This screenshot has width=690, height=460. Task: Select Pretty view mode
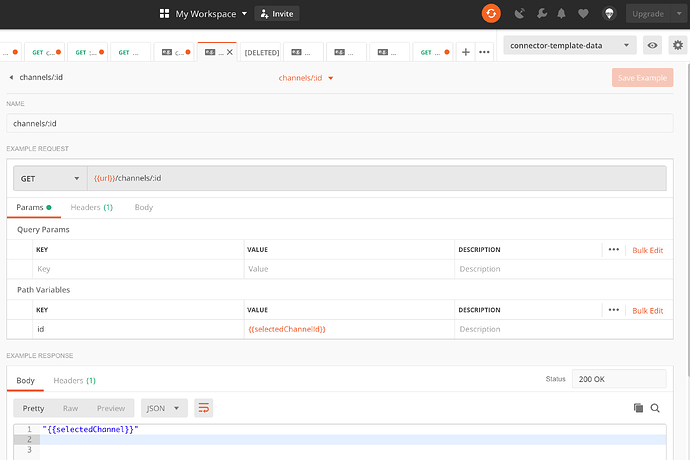(33, 408)
